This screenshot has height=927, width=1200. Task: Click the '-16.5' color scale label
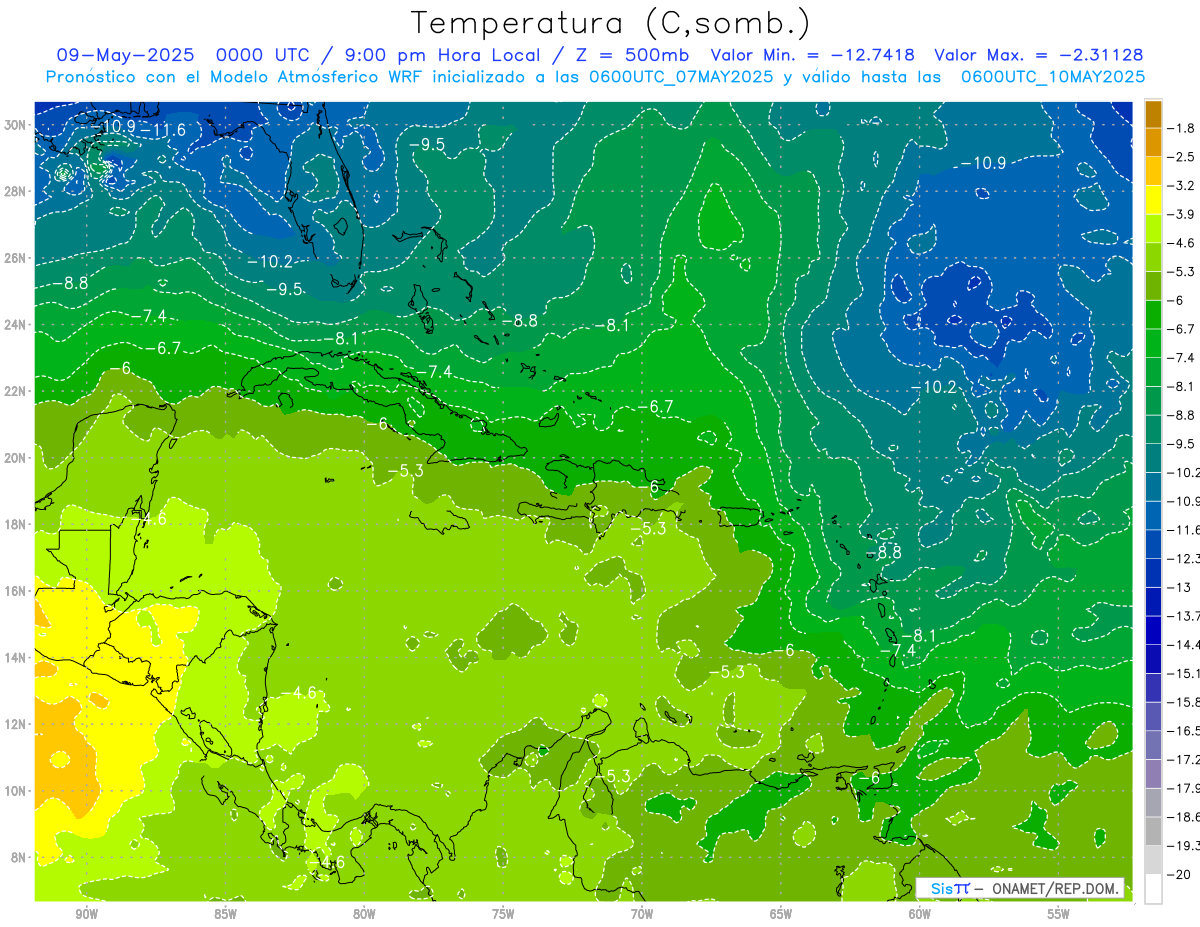click(1184, 731)
